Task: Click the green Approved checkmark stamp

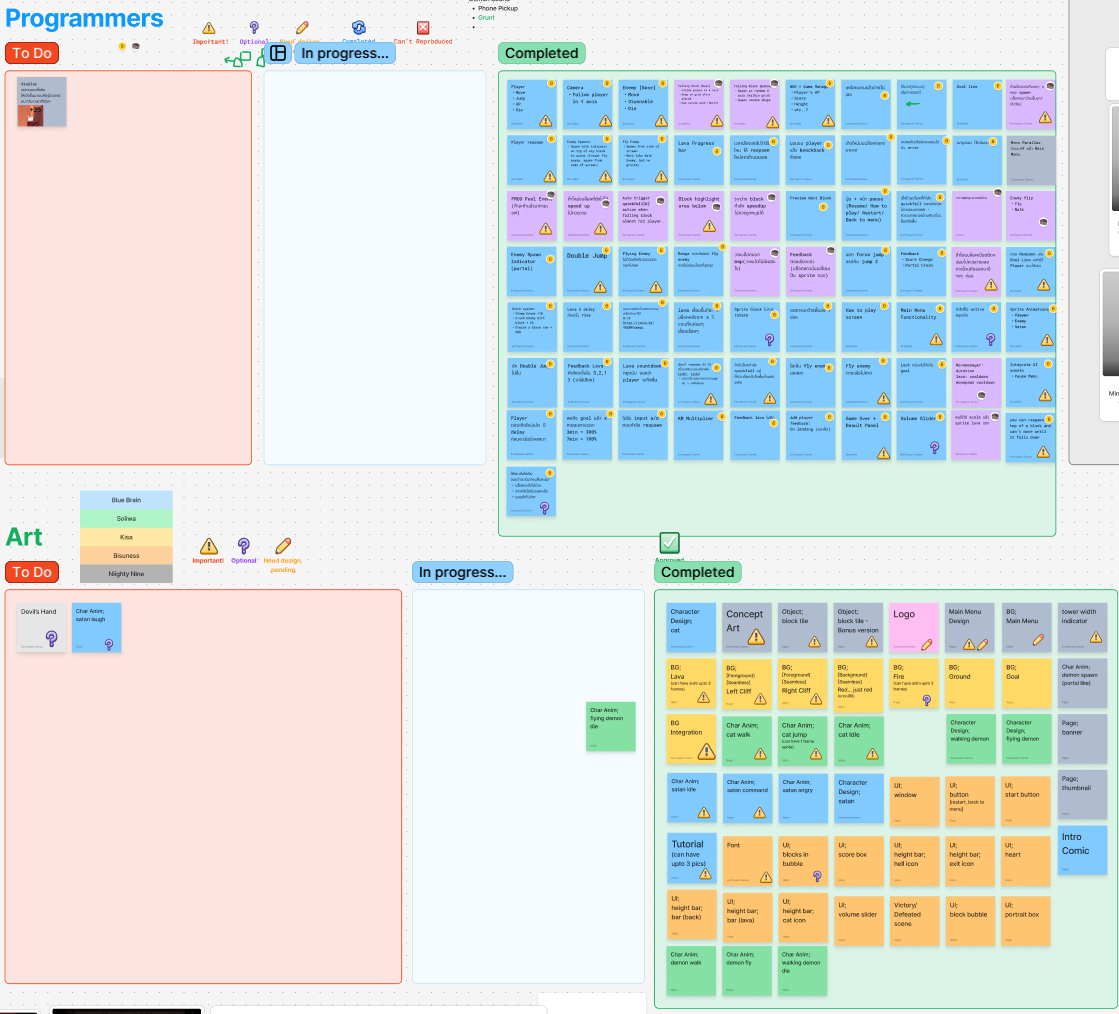Action: pyautogui.click(x=669, y=542)
